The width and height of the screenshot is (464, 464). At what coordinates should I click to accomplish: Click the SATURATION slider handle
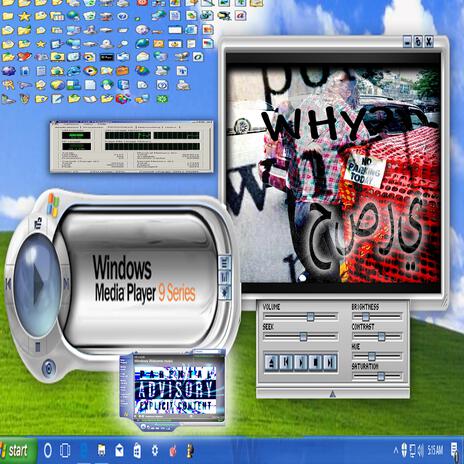click(x=381, y=377)
